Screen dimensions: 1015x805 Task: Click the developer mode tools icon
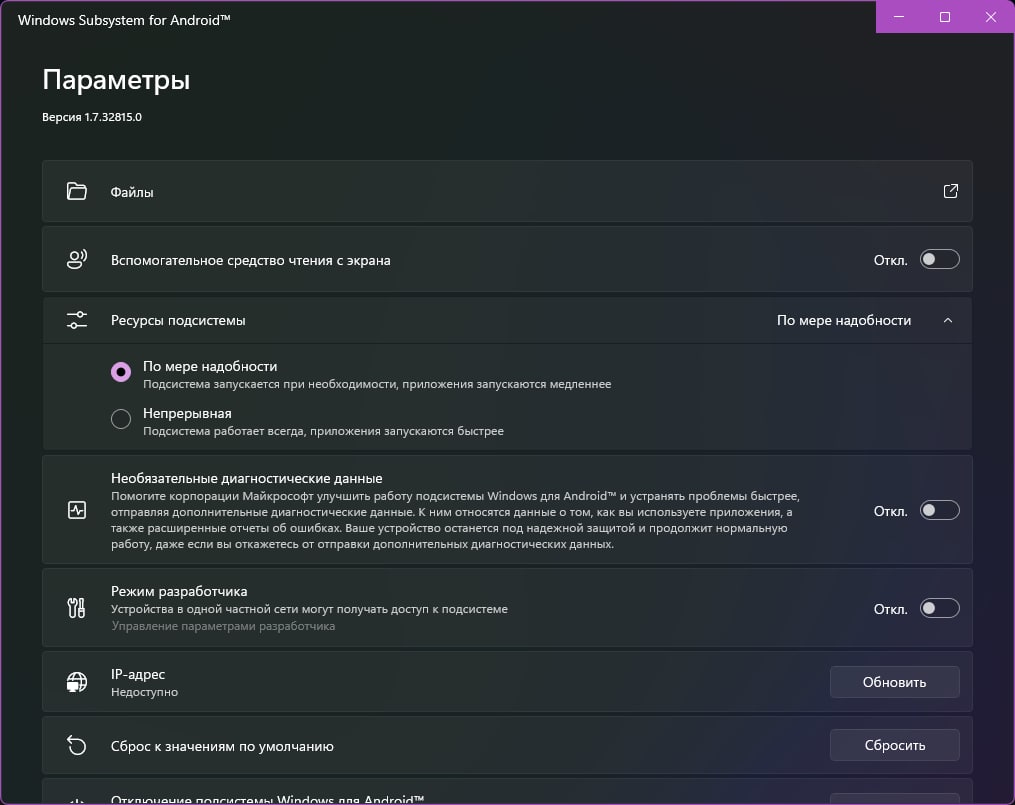[x=77, y=608]
